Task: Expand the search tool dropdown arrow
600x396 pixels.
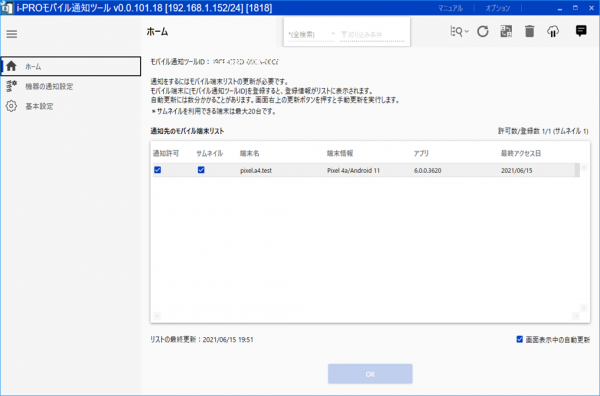Action: (x=466, y=31)
